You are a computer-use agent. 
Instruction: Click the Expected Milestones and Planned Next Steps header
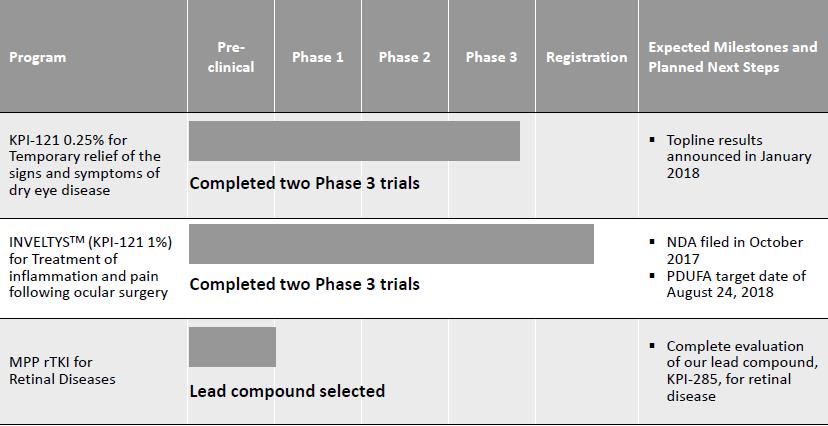pos(732,57)
